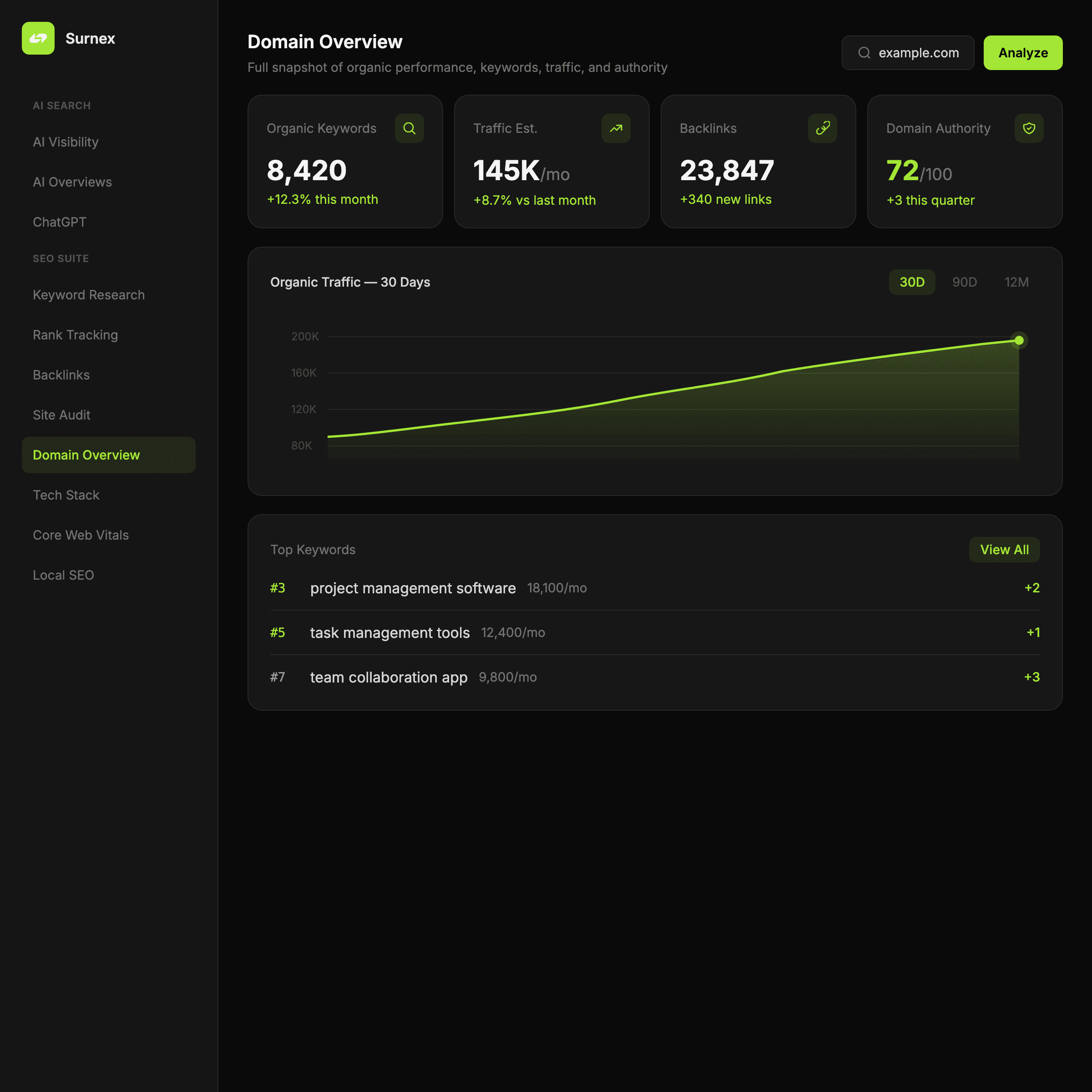Click the chart's latest data point
The height and width of the screenshot is (1092, 1092).
[x=1019, y=340]
